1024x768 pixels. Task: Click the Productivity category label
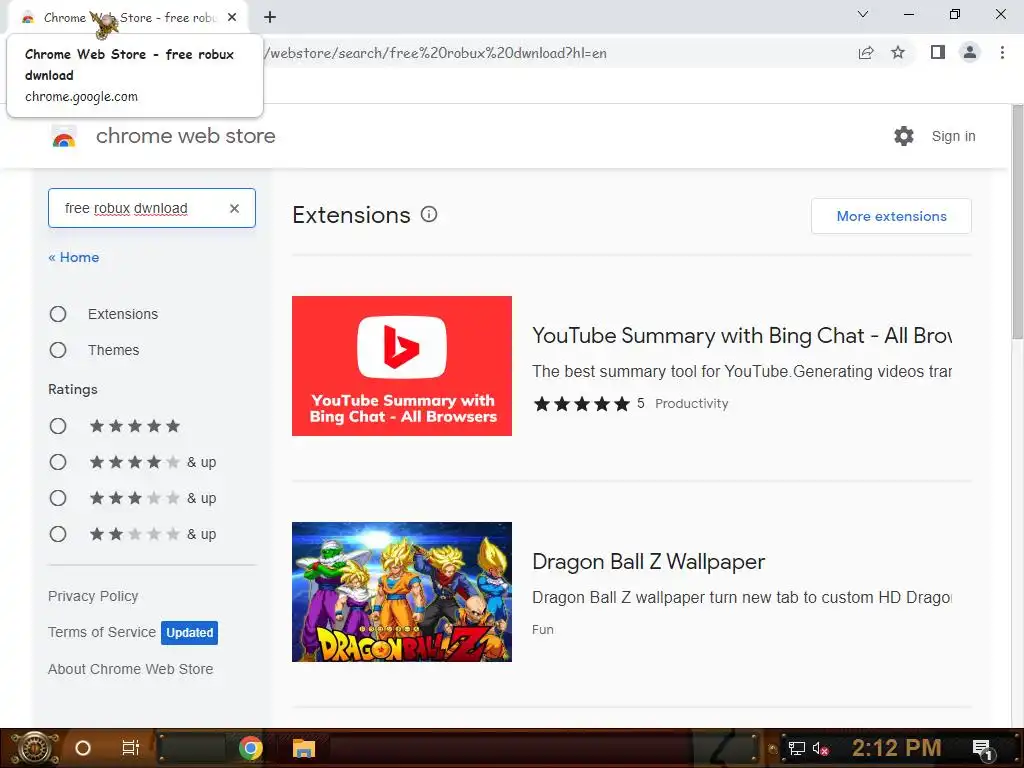click(x=692, y=404)
